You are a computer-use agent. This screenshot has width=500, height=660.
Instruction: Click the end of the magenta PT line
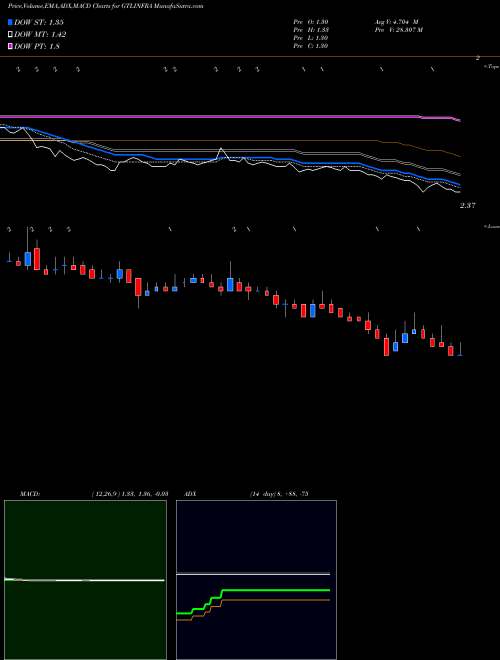click(459, 121)
